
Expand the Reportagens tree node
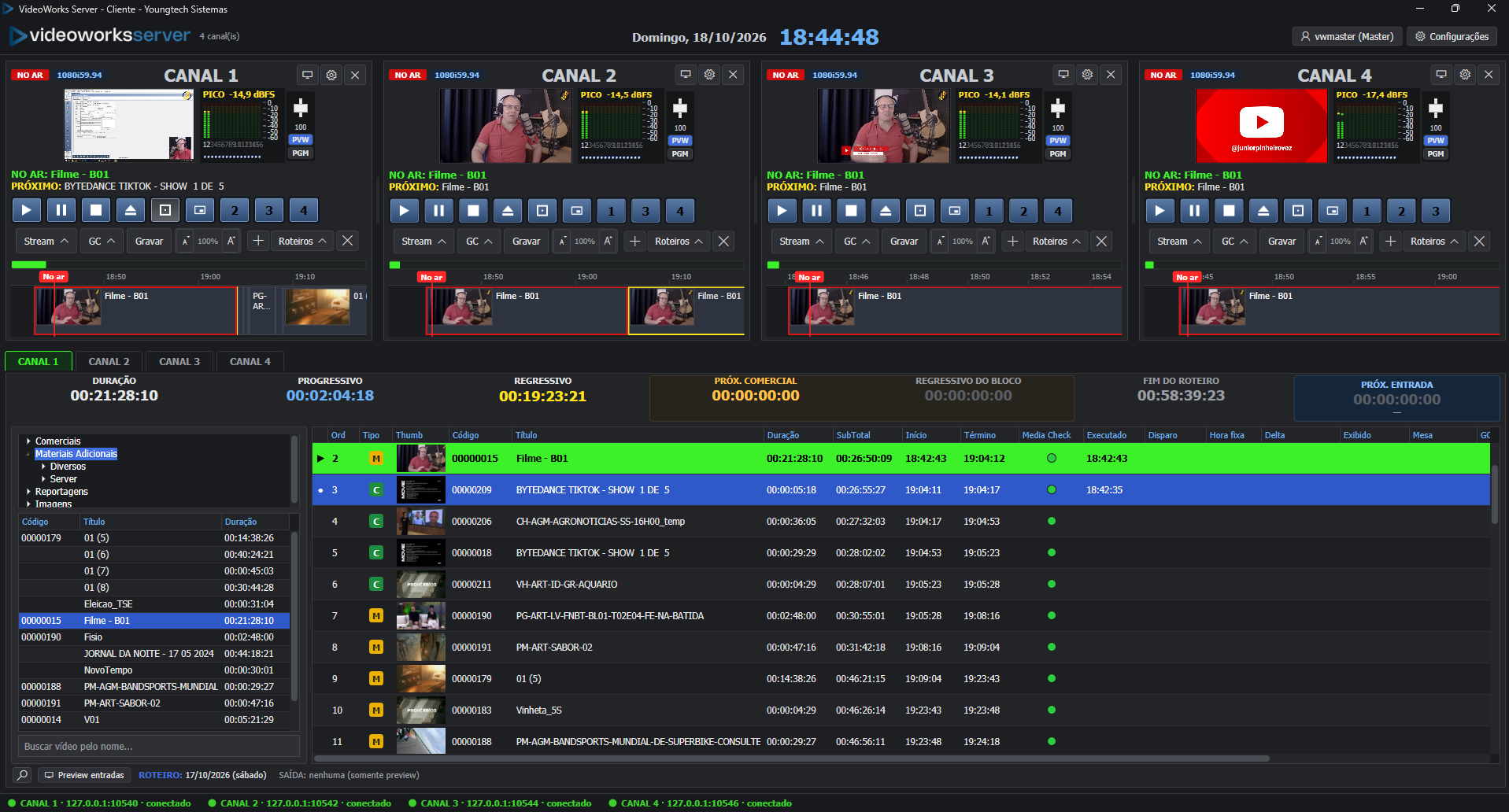pos(29,492)
